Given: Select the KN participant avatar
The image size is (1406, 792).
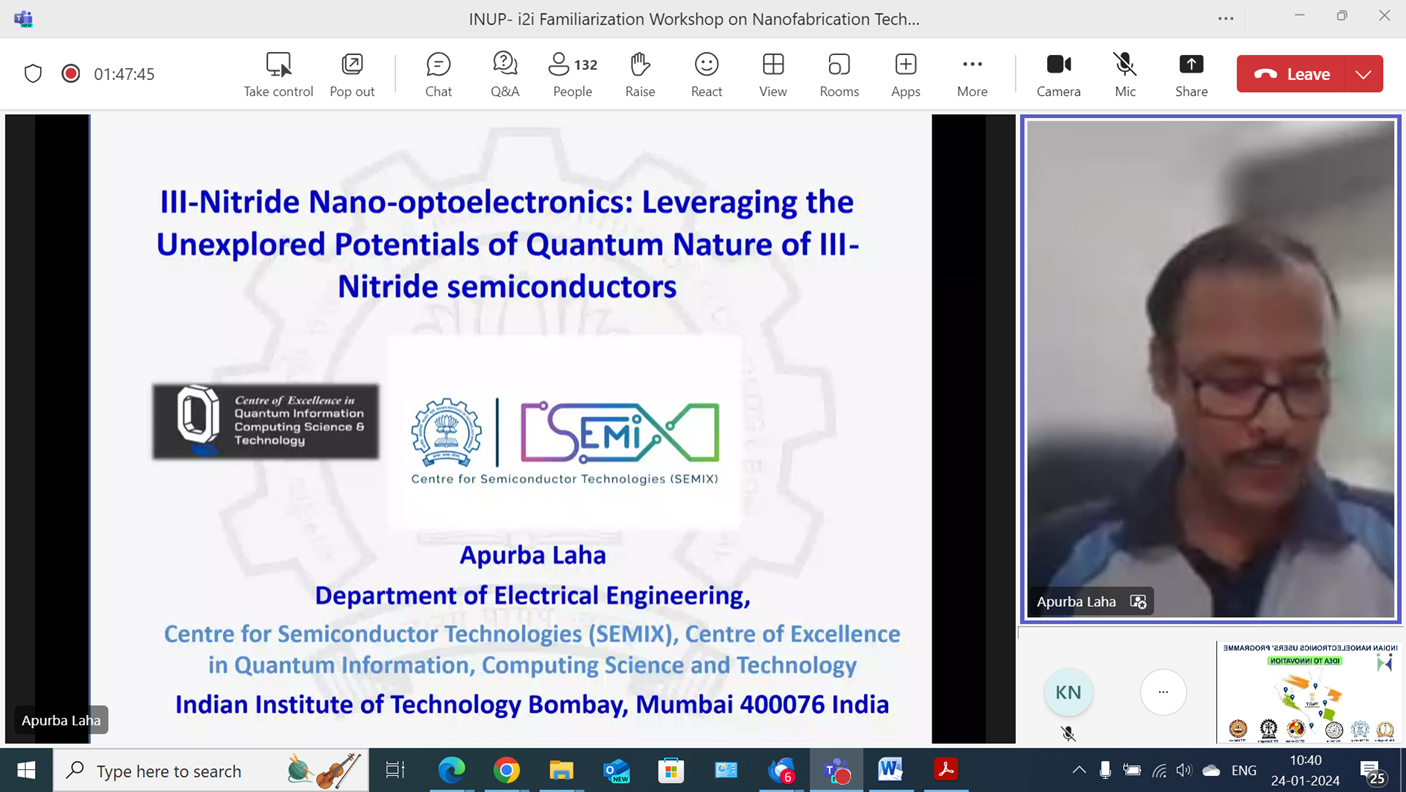Looking at the screenshot, I should (1068, 692).
